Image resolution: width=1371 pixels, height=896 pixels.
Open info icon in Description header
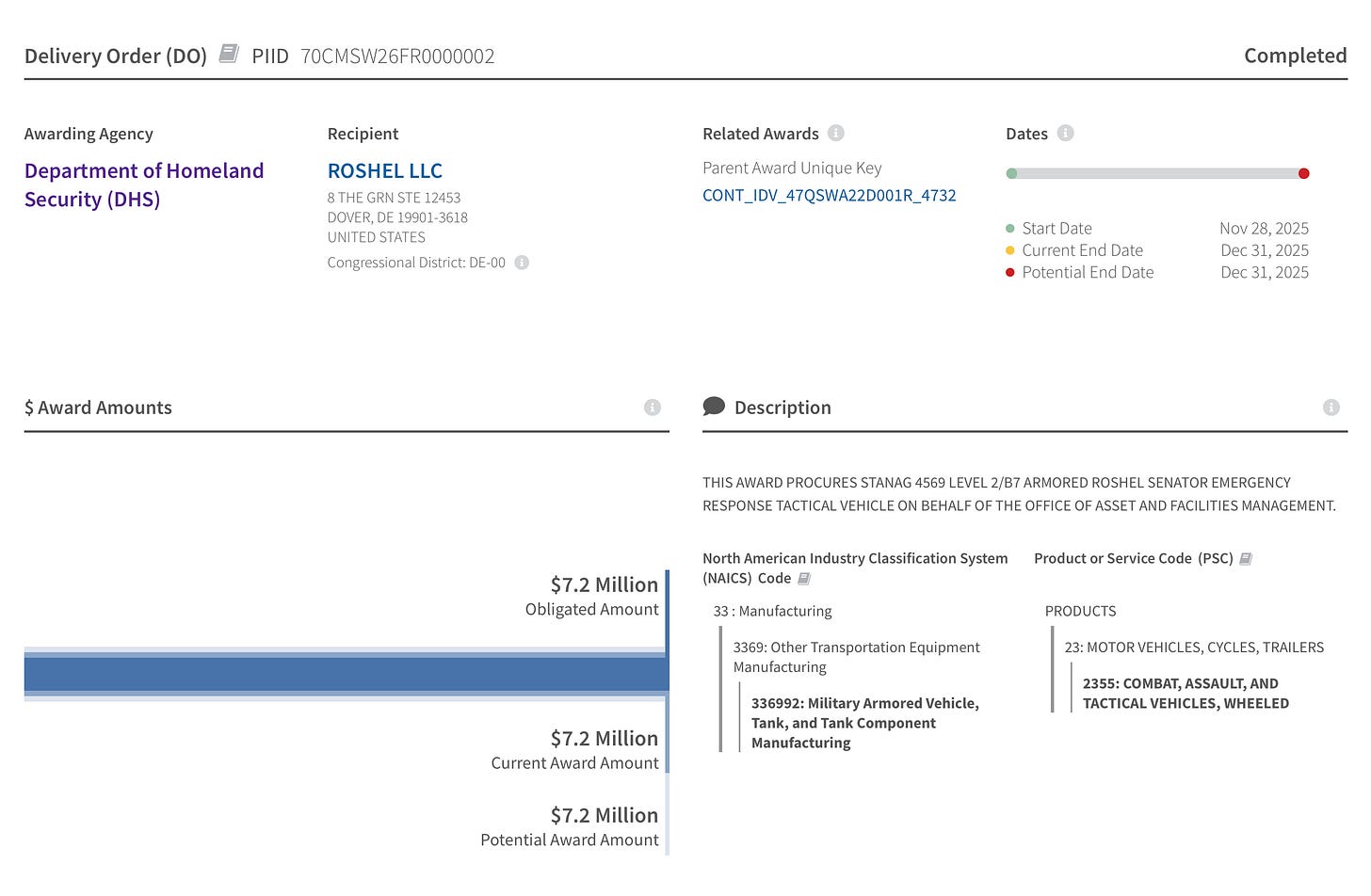tap(1331, 408)
